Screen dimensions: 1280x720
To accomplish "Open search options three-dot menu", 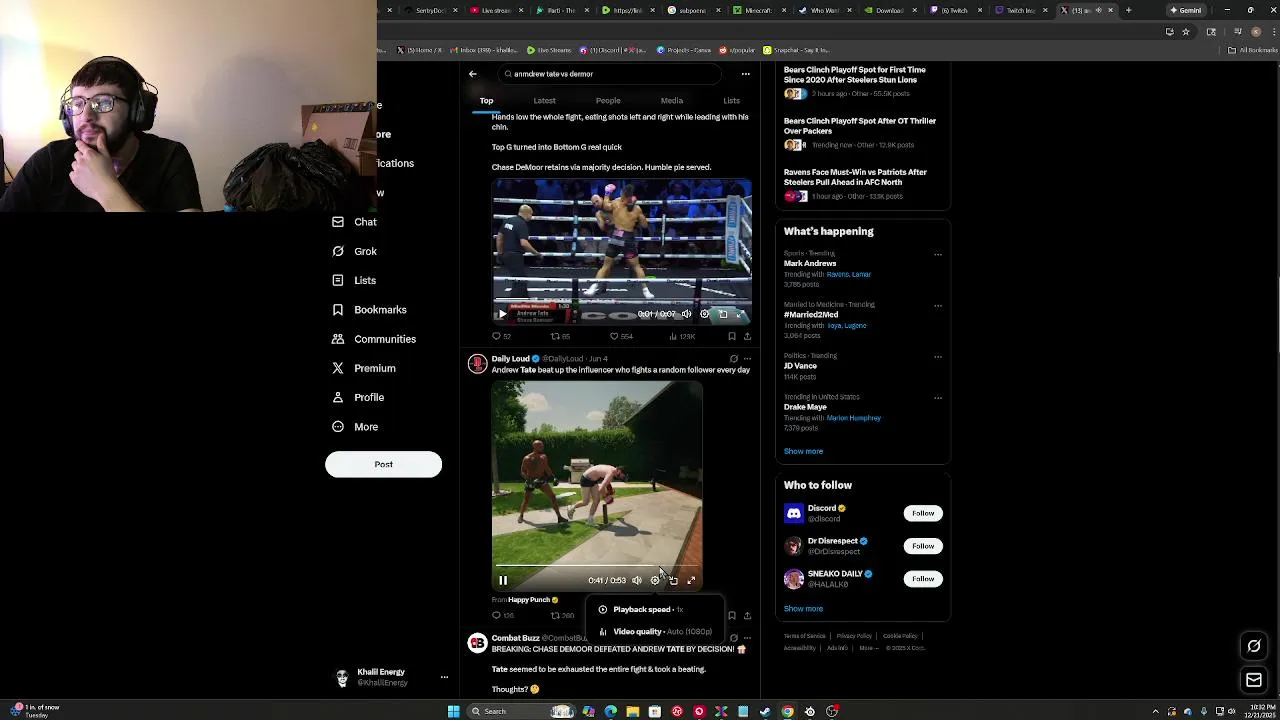I will pos(745,74).
